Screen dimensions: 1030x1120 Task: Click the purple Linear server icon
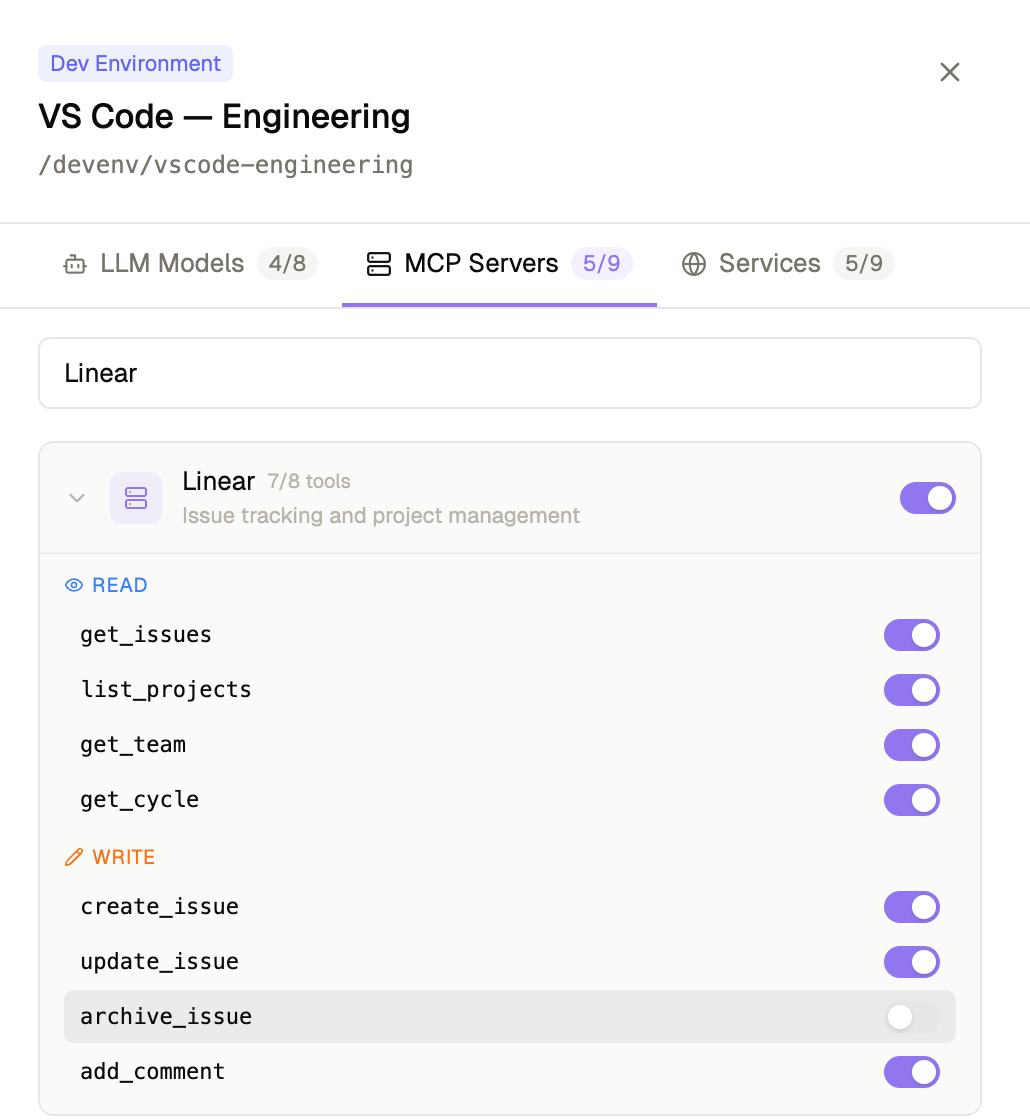136,497
